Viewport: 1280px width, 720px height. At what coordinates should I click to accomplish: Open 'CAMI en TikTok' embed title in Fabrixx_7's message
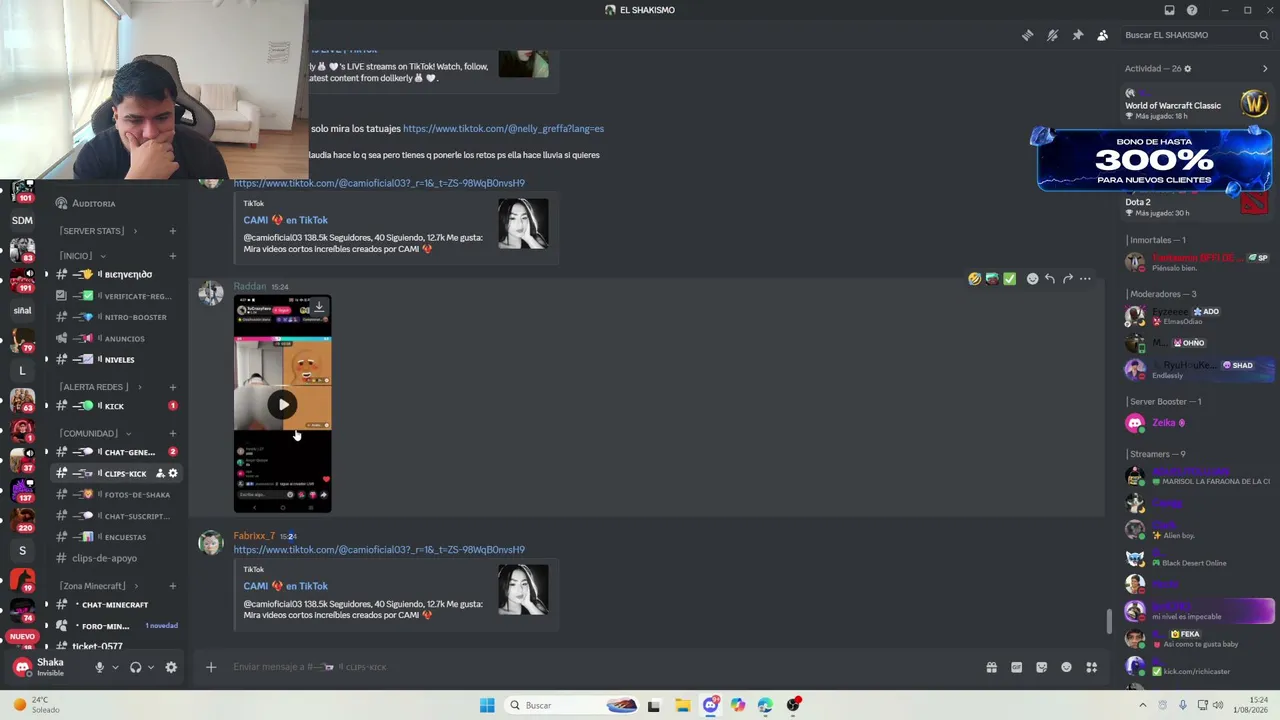pos(285,586)
